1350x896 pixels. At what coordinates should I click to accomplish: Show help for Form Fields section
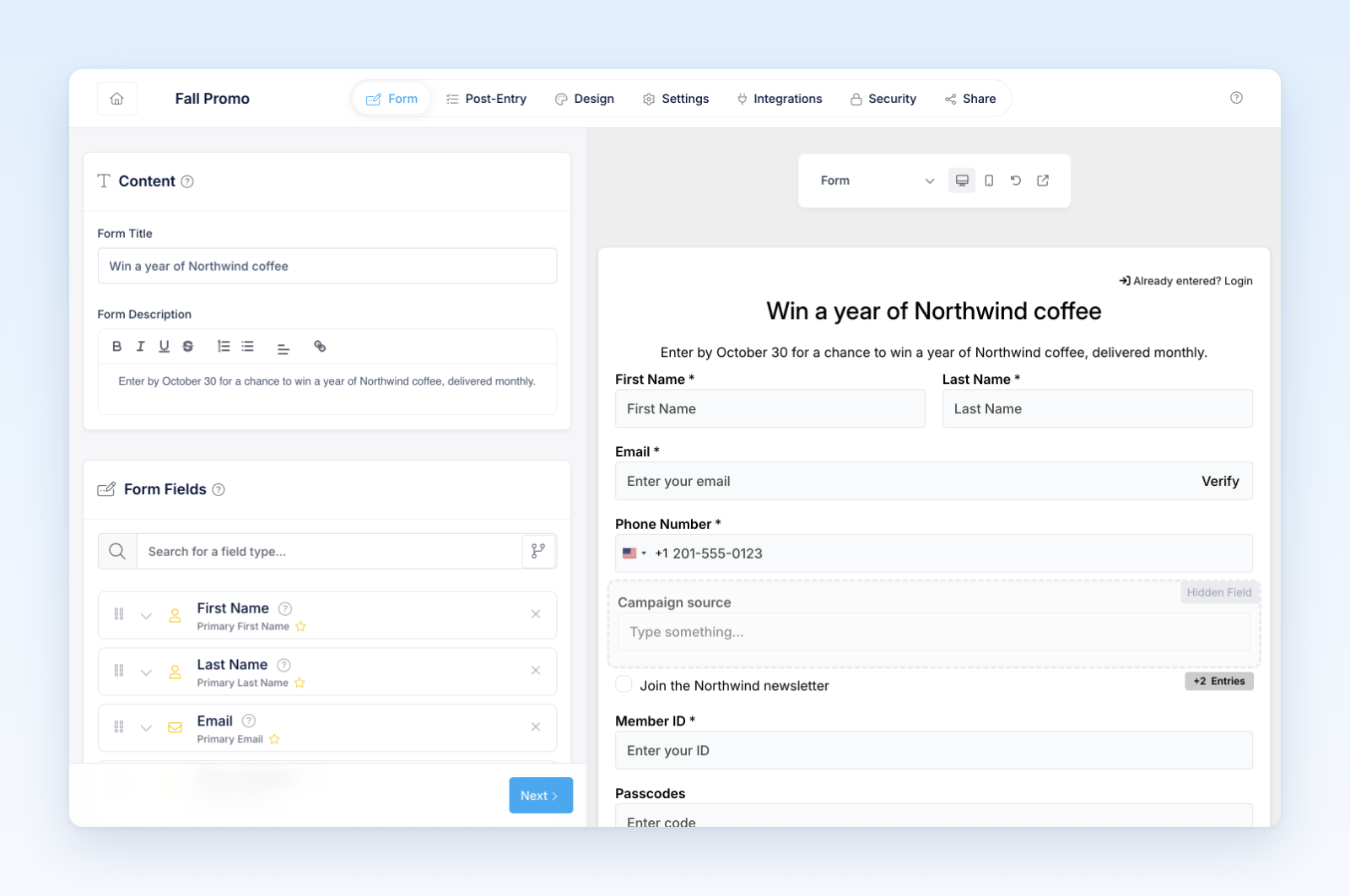(x=219, y=489)
